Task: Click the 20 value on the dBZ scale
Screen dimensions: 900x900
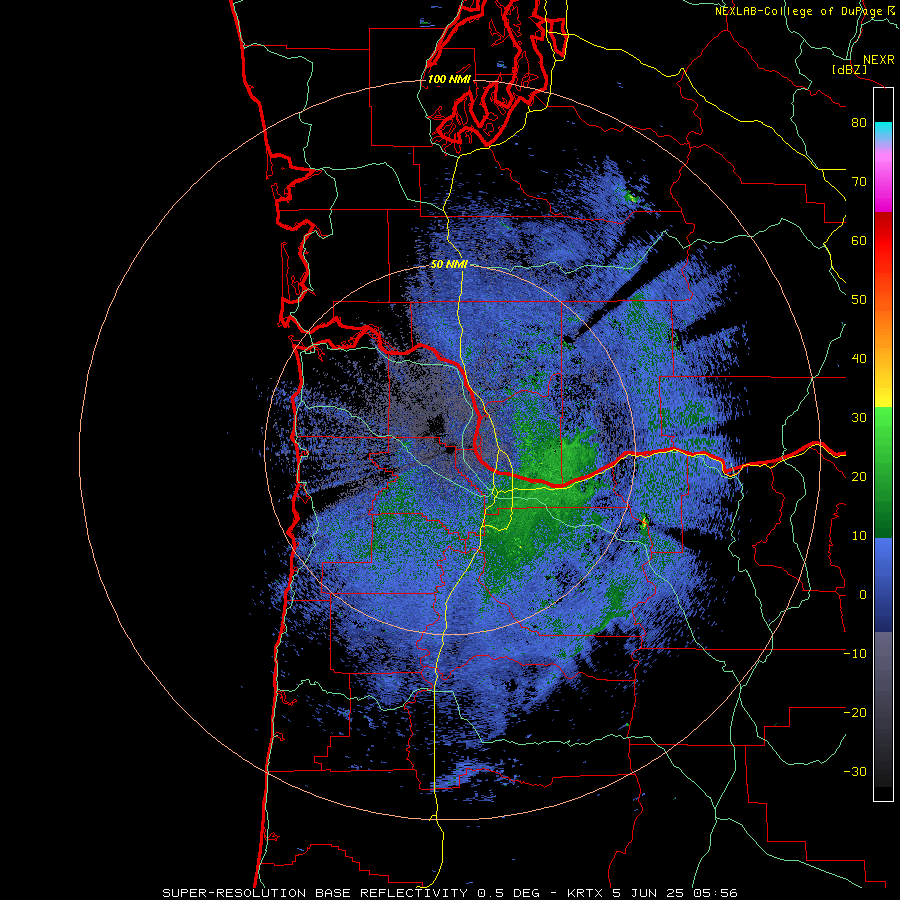Action: pos(859,477)
